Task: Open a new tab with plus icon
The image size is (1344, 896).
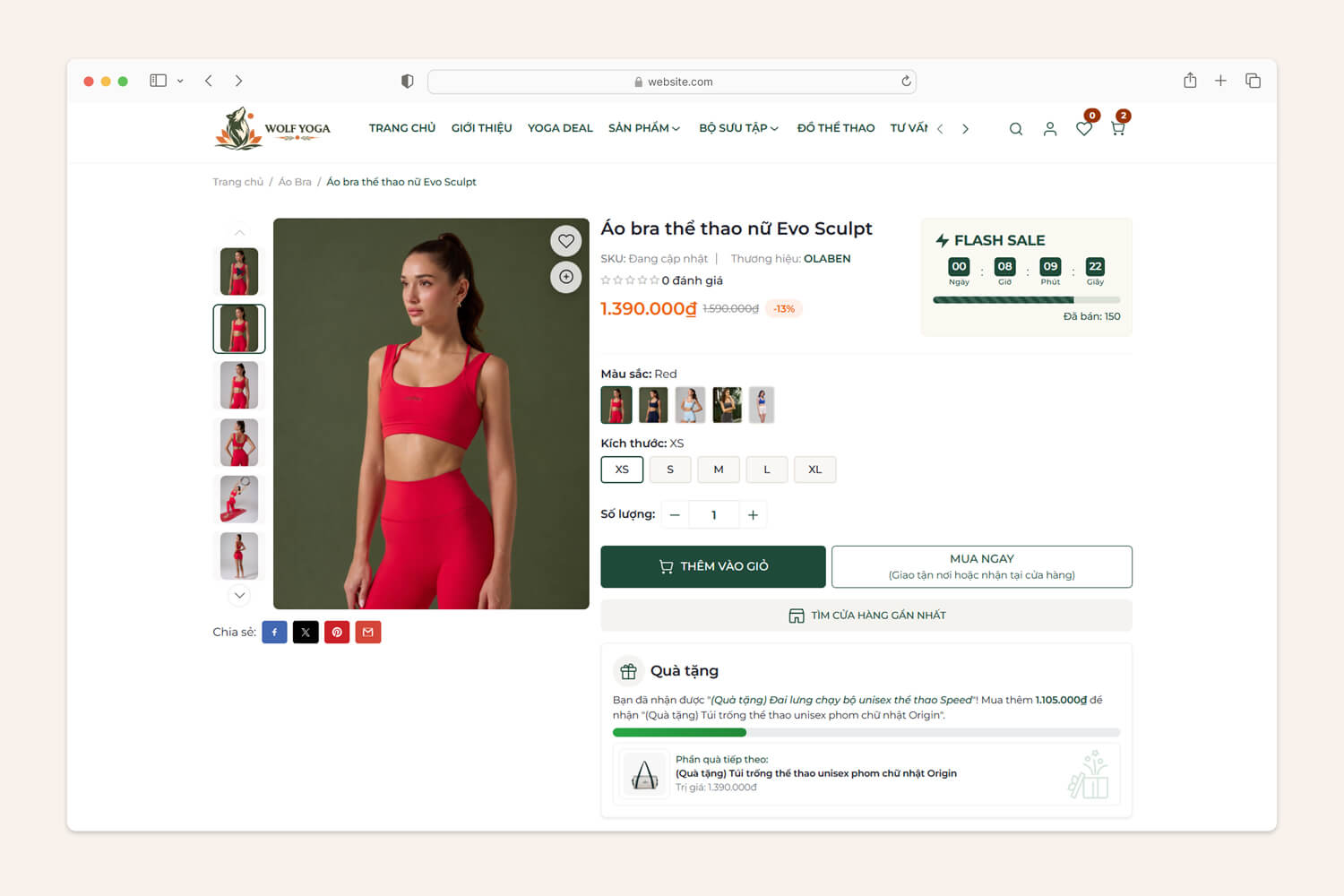Action: 1220,81
